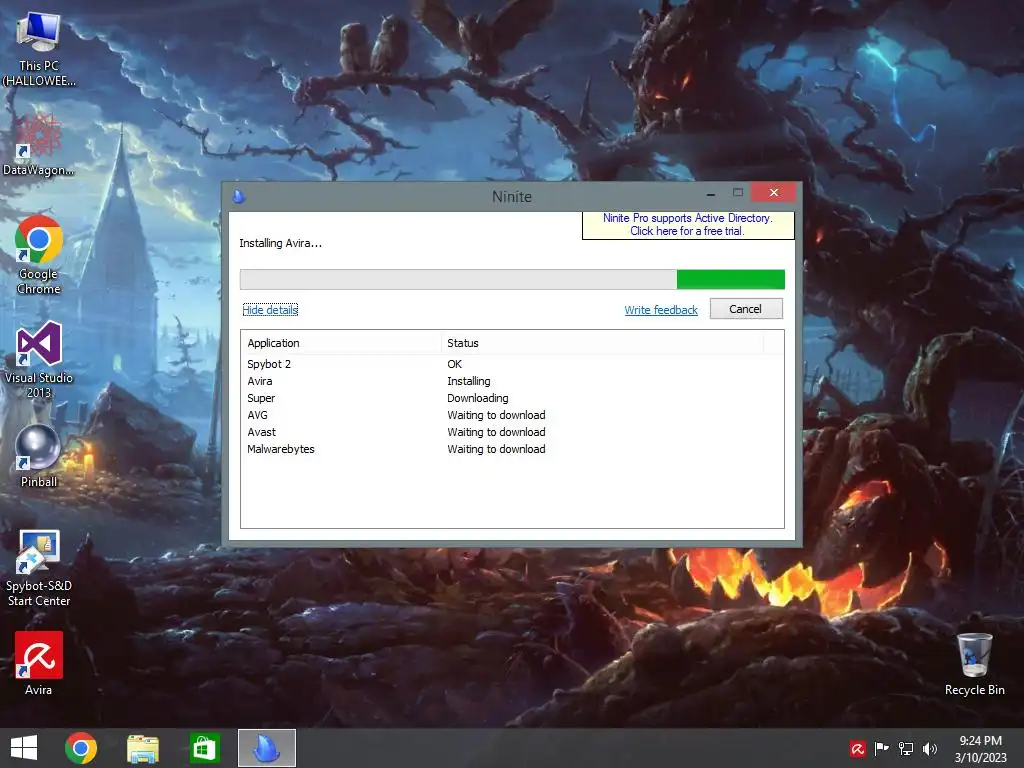
Task: Click the Application column header
Action: (342, 343)
